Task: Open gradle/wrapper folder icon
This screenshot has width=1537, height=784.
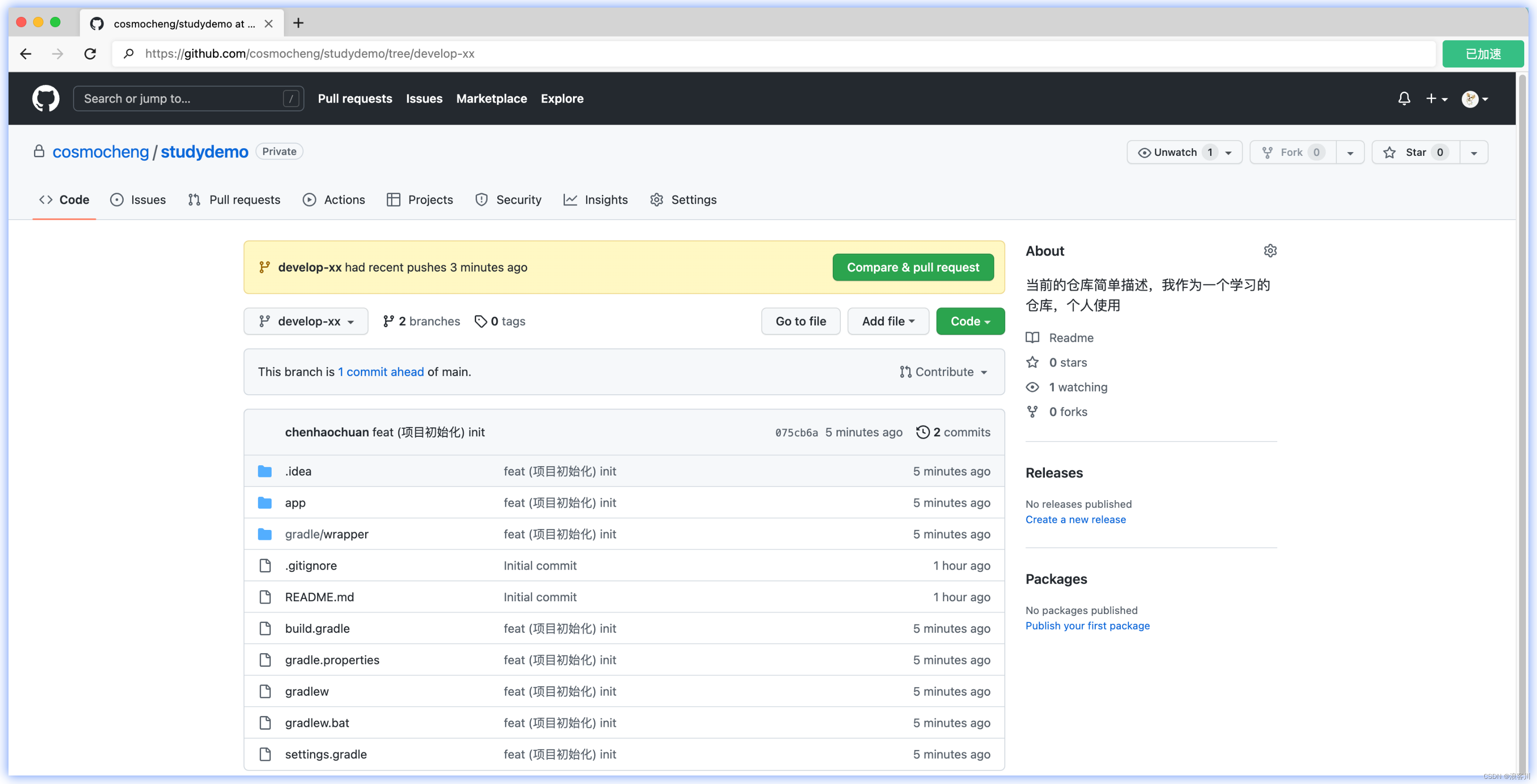Action: pyautogui.click(x=265, y=534)
